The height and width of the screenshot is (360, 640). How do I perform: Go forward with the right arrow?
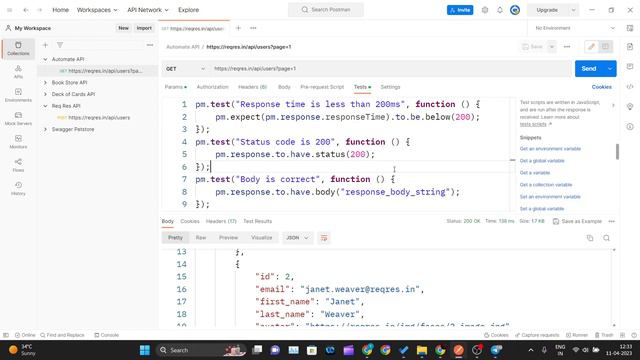pyautogui.click(x=40, y=10)
